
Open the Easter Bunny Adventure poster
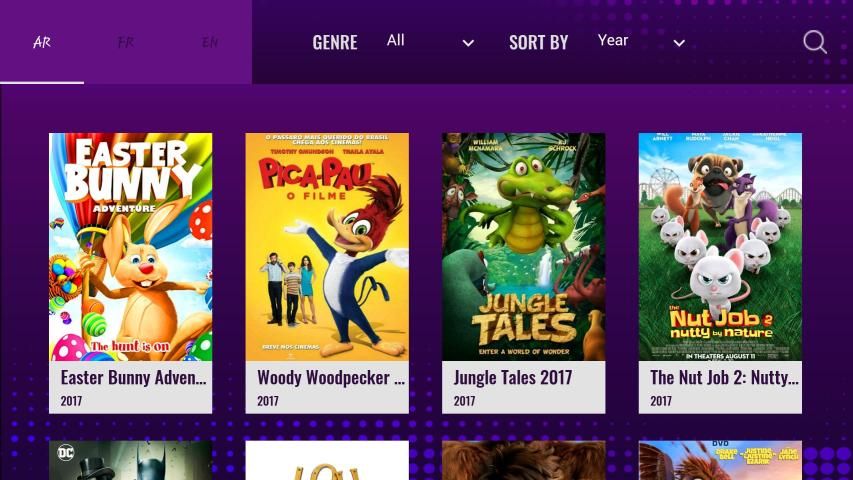point(131,247)
